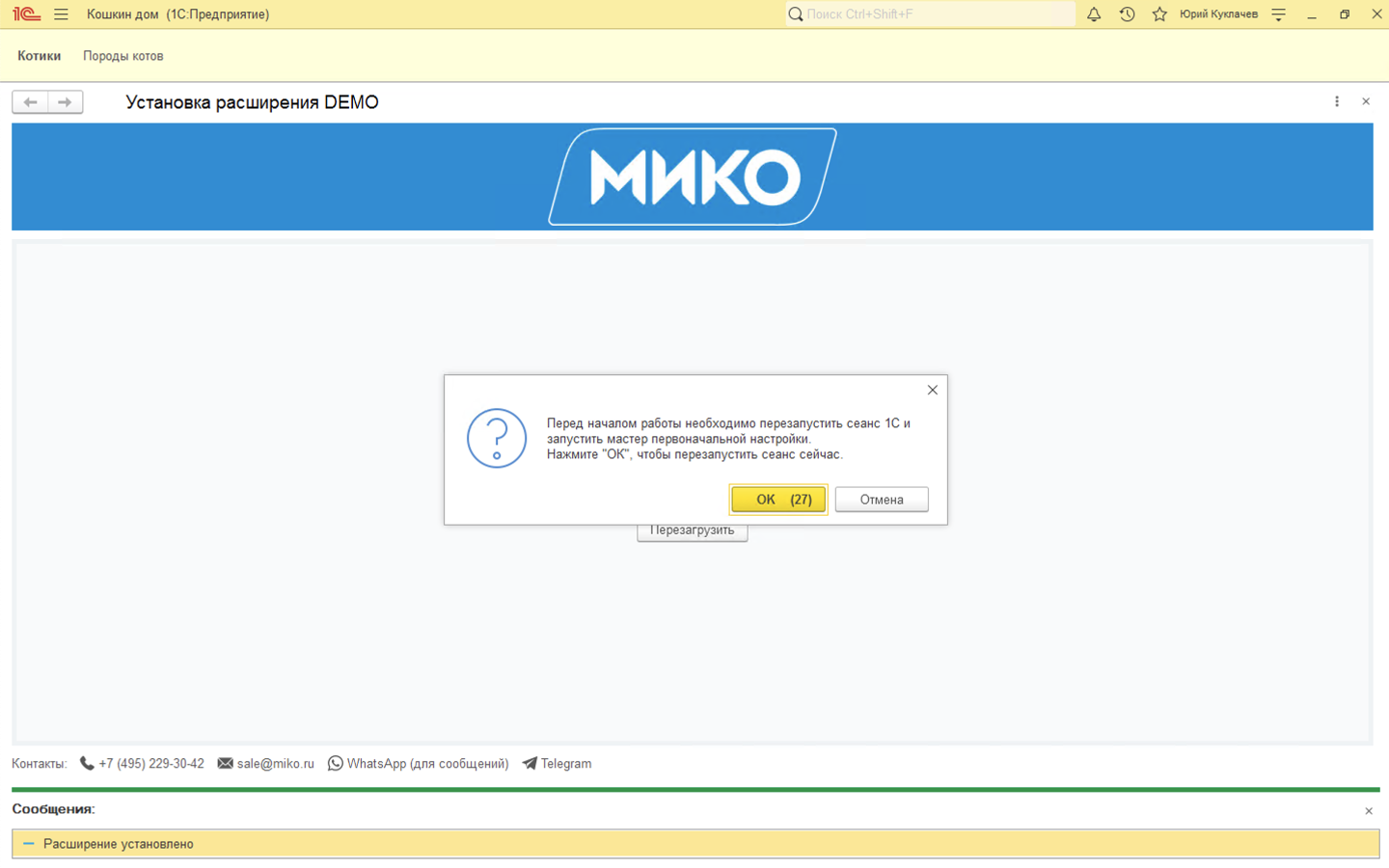
Task: Restore the application window size
Action: (x=1345, y=14)
